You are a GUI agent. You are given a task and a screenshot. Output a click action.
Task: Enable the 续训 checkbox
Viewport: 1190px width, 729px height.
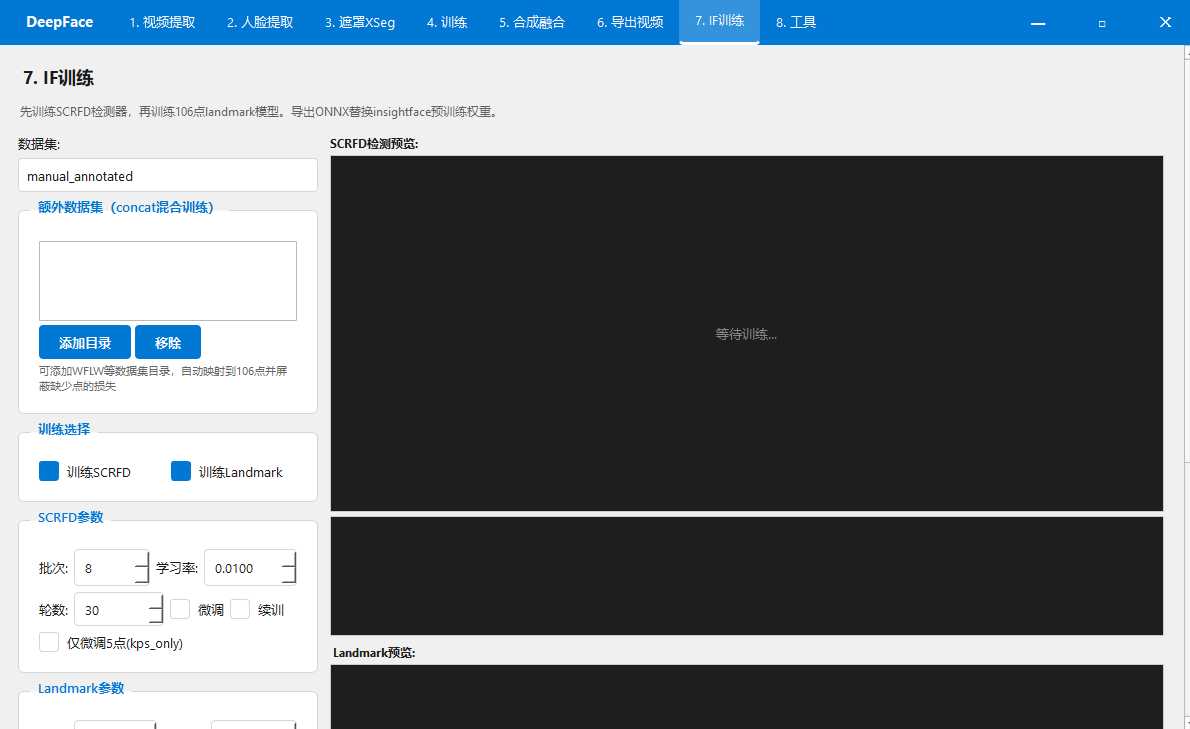[240, 609]
